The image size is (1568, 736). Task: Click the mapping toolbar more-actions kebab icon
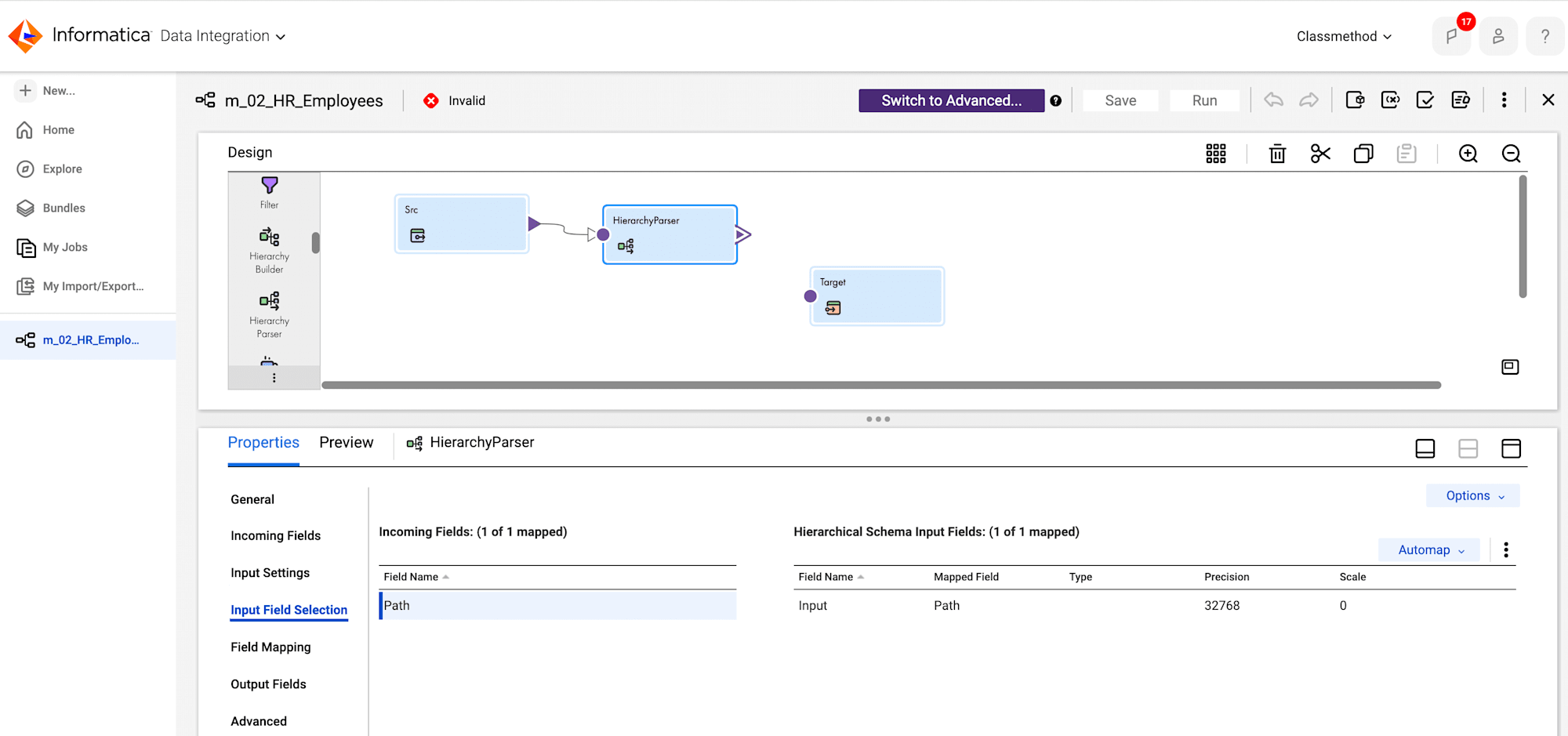pos(1504,100)
